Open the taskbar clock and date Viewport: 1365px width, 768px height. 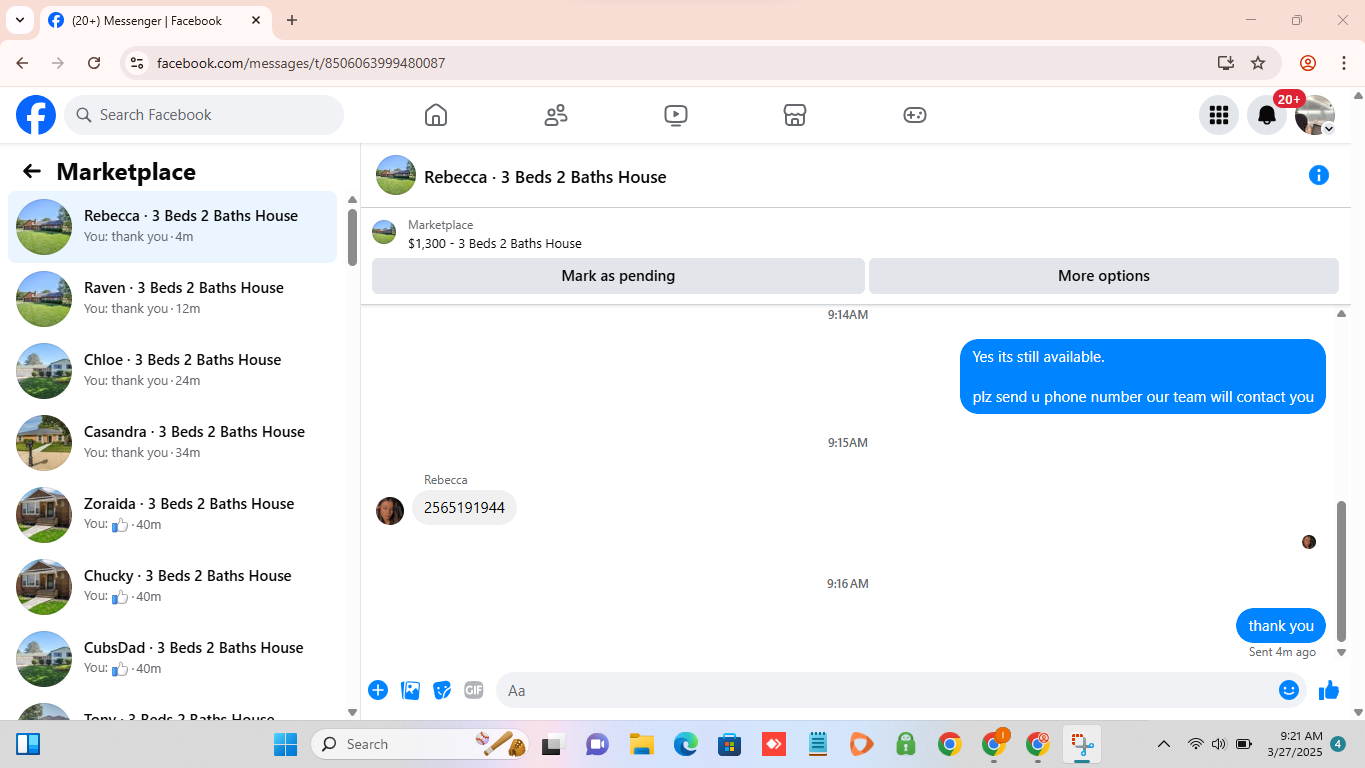pos(1295,744)
